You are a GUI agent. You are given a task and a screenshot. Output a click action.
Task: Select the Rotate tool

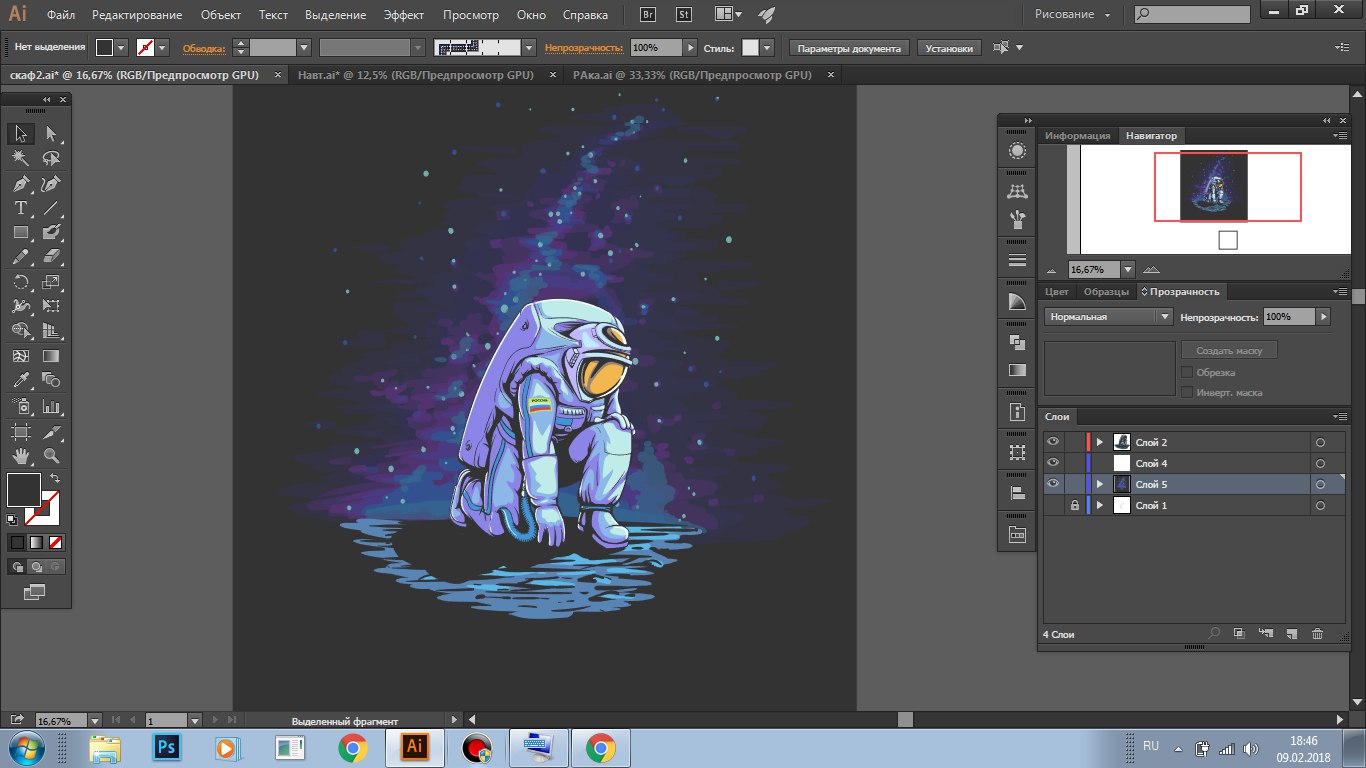click(20, 282)
